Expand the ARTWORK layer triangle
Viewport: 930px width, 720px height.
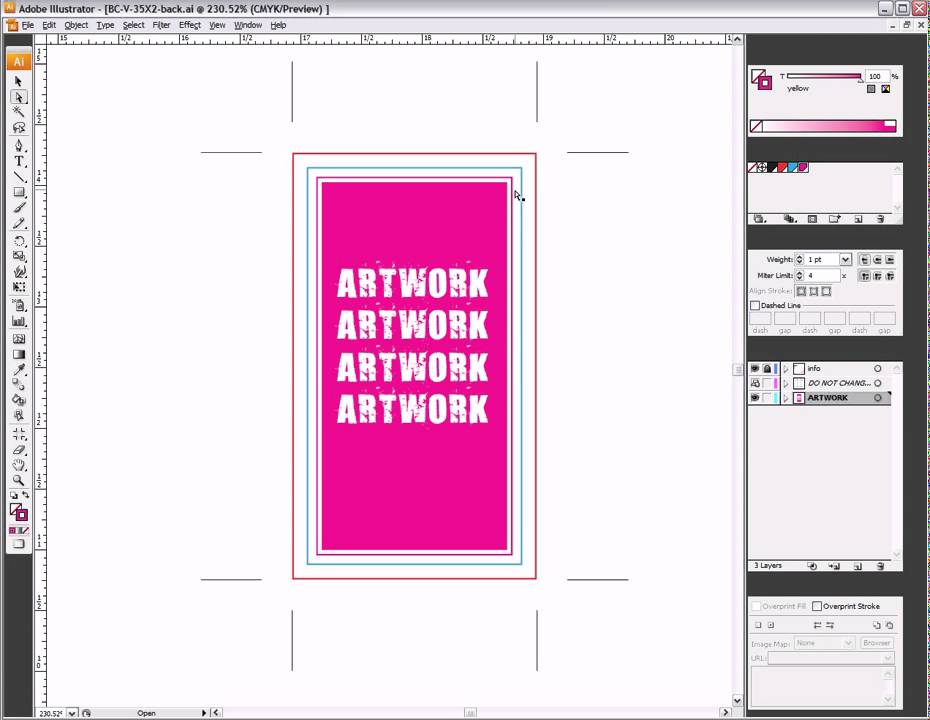786,398
